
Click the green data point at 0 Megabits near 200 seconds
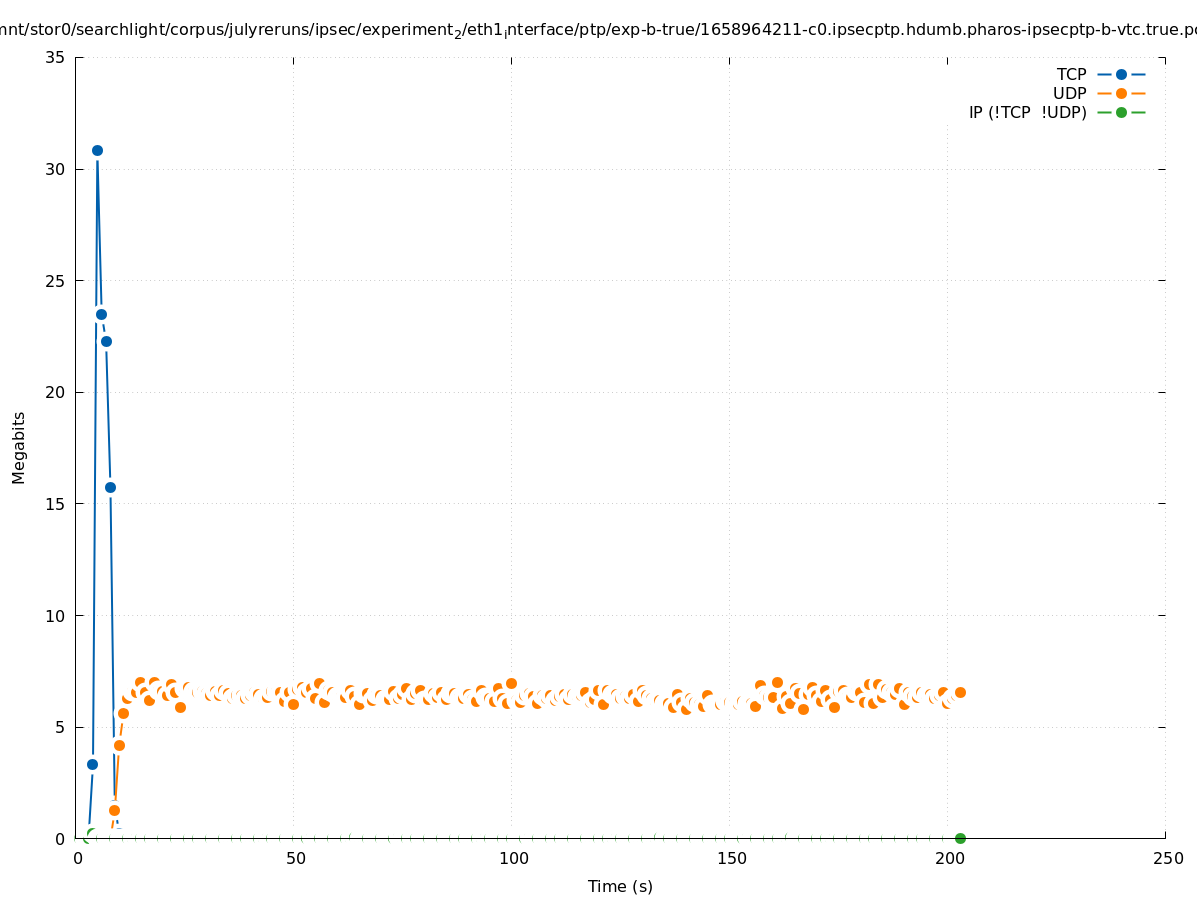[960, 838]
